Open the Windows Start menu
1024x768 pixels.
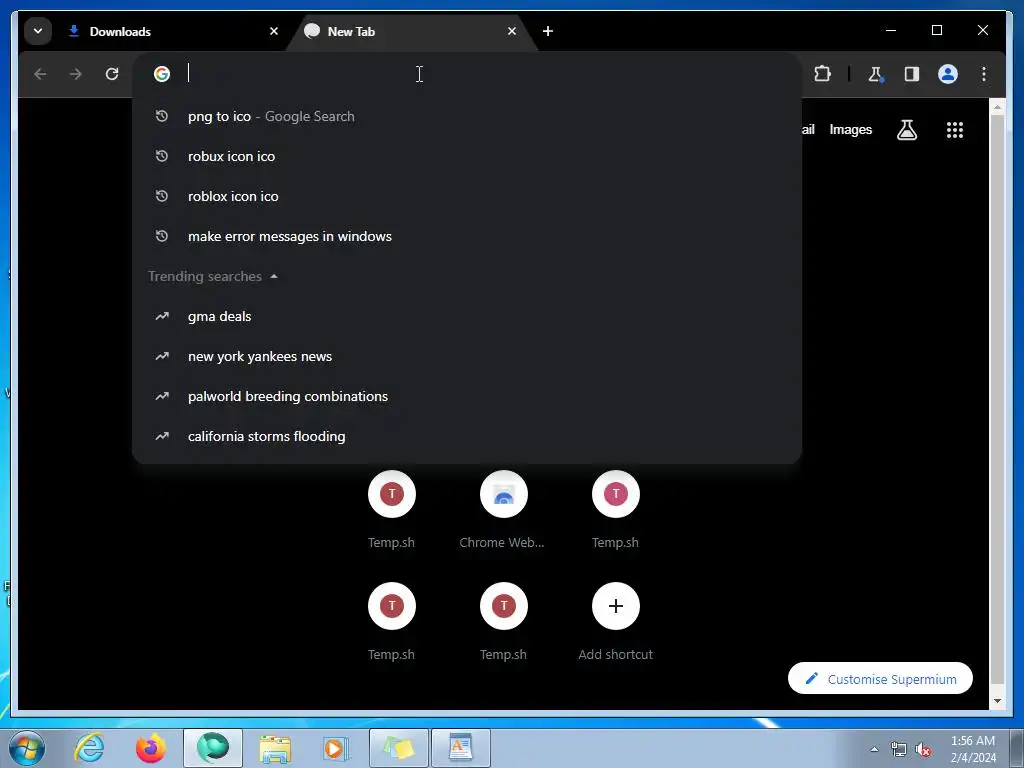pyautogui.click(x=27, y=748)
